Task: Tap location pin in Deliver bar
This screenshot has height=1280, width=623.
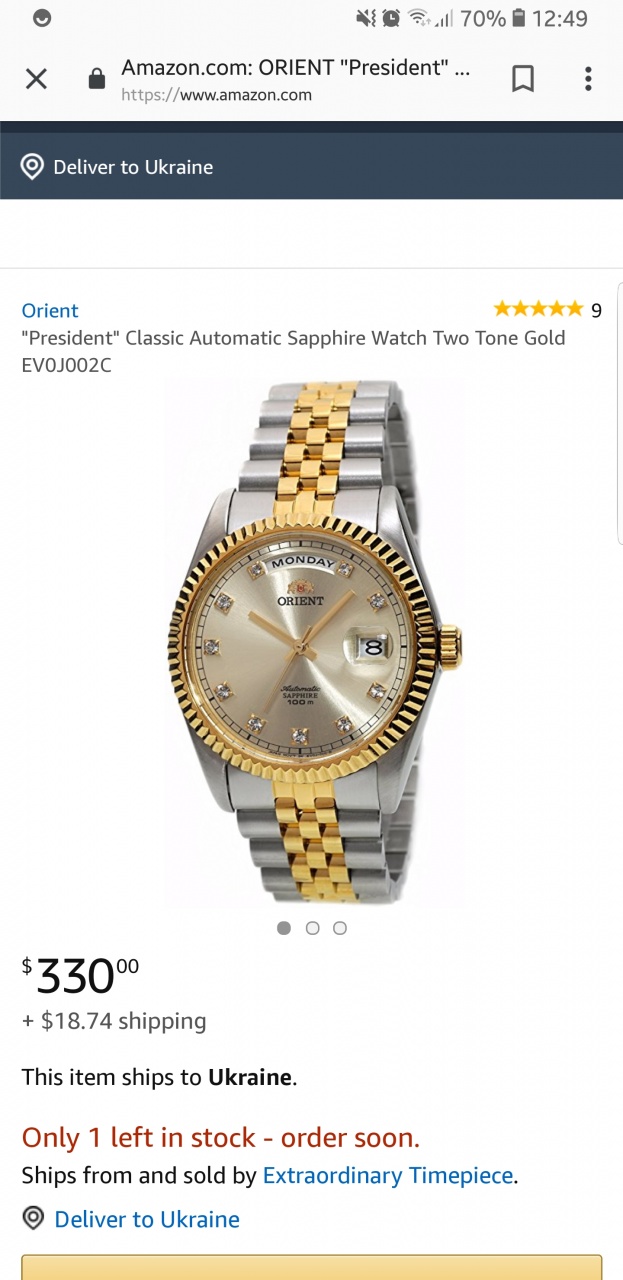Action: coord(32,167)
